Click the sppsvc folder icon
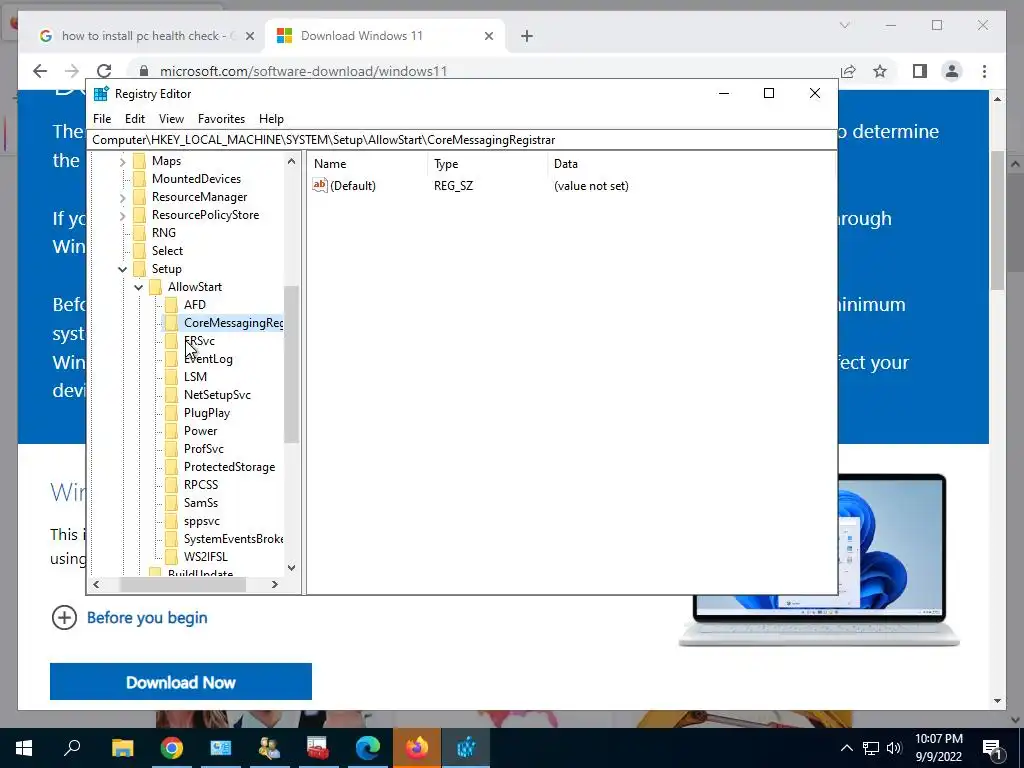Screen dimensions: 1024x768 coord(171,521)
